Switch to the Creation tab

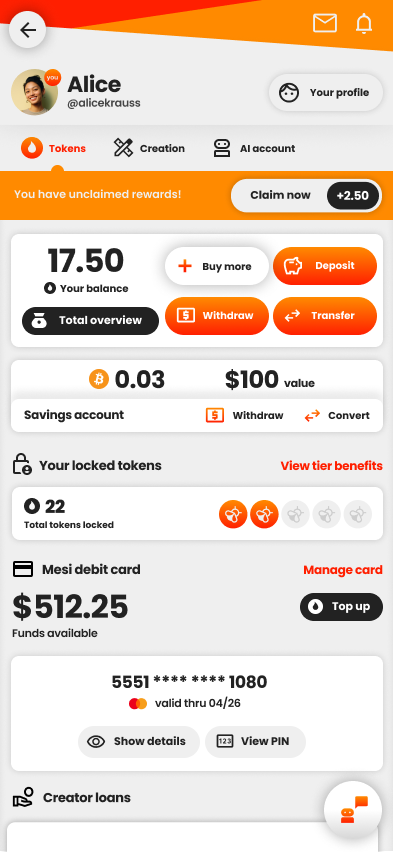[x=149, y=148]
